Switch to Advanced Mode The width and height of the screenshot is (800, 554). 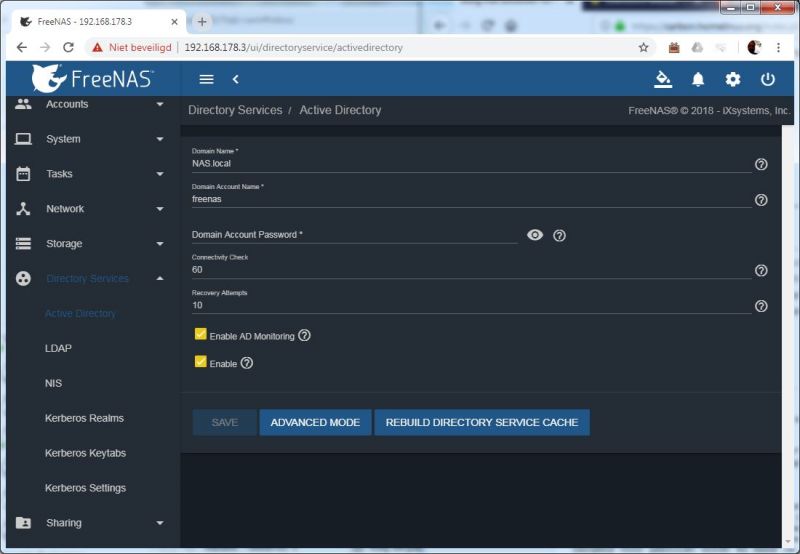(x=315, y=422)
